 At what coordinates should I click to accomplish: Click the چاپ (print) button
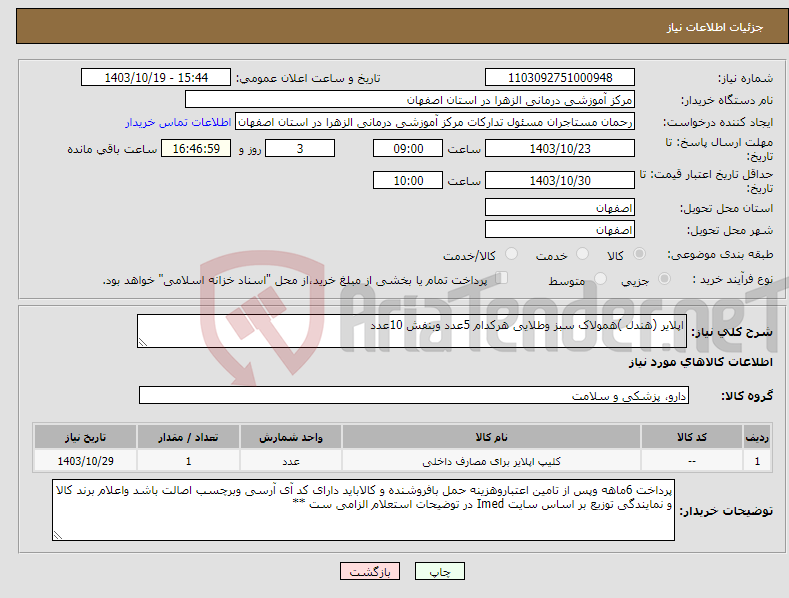click(439, 571)
